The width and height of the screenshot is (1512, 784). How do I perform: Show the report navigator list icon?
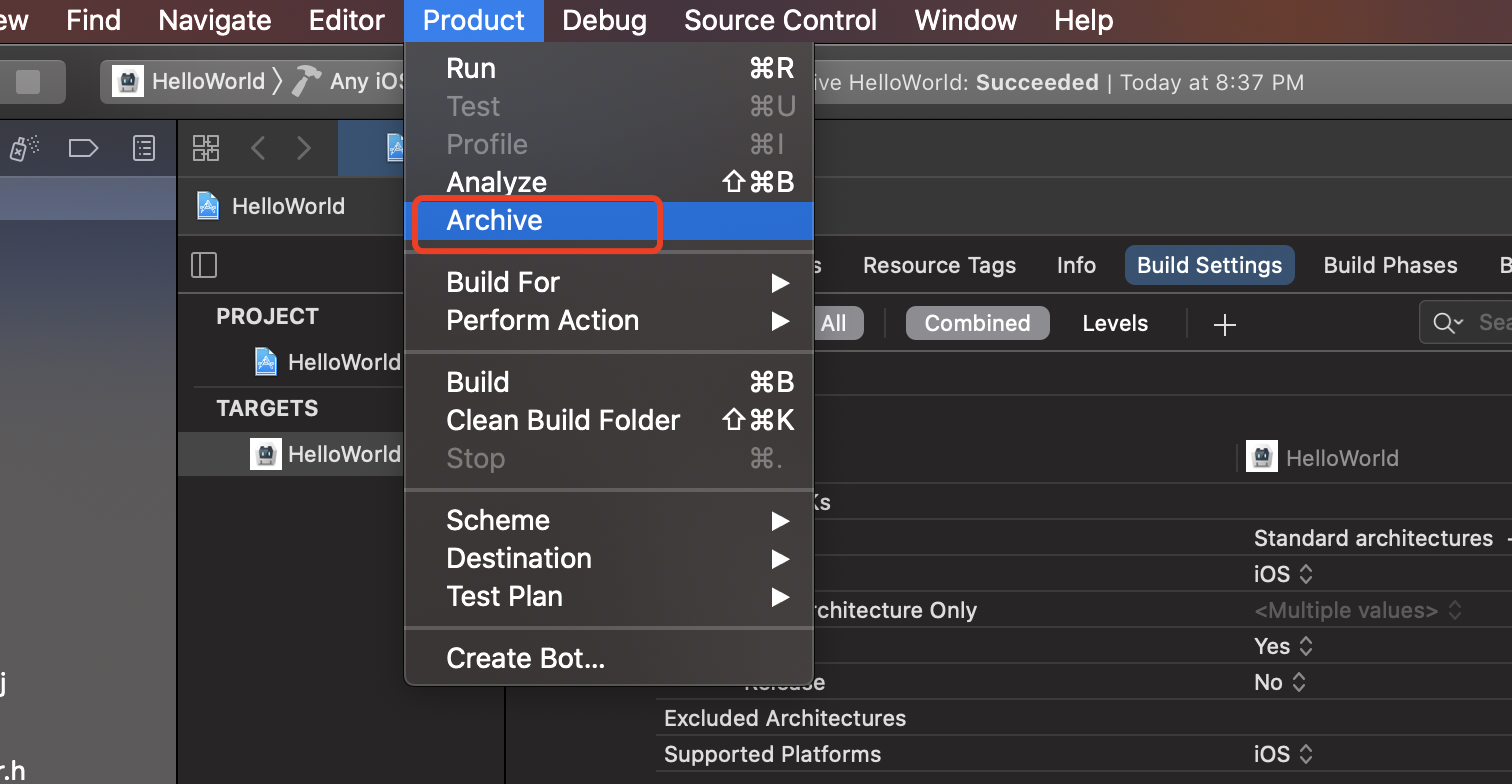click(x=145, y=149)
